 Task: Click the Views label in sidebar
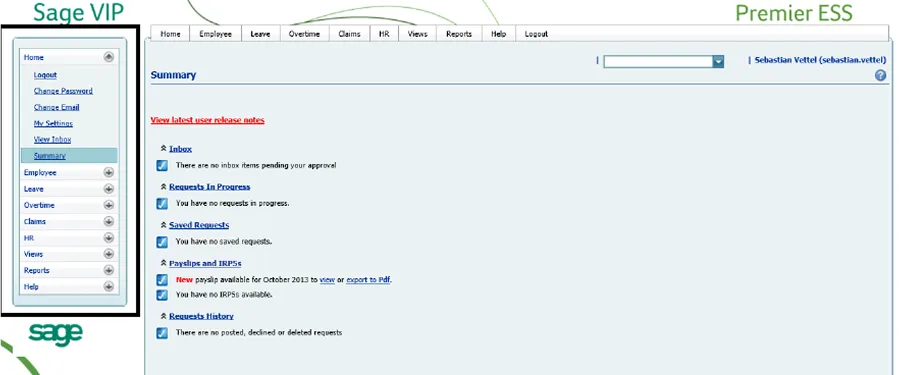click(x=33, y=254)
